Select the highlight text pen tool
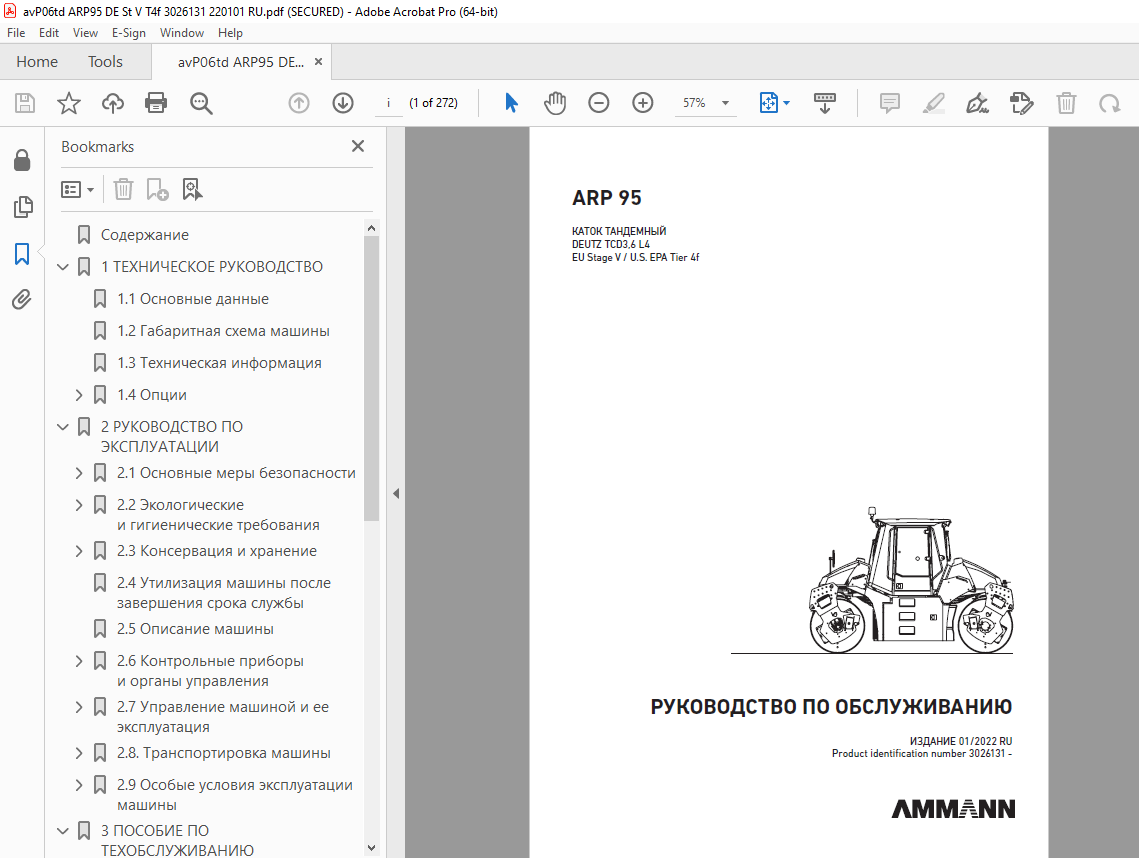The height and width of the screenshot is (858, 1139). [933, 103]
